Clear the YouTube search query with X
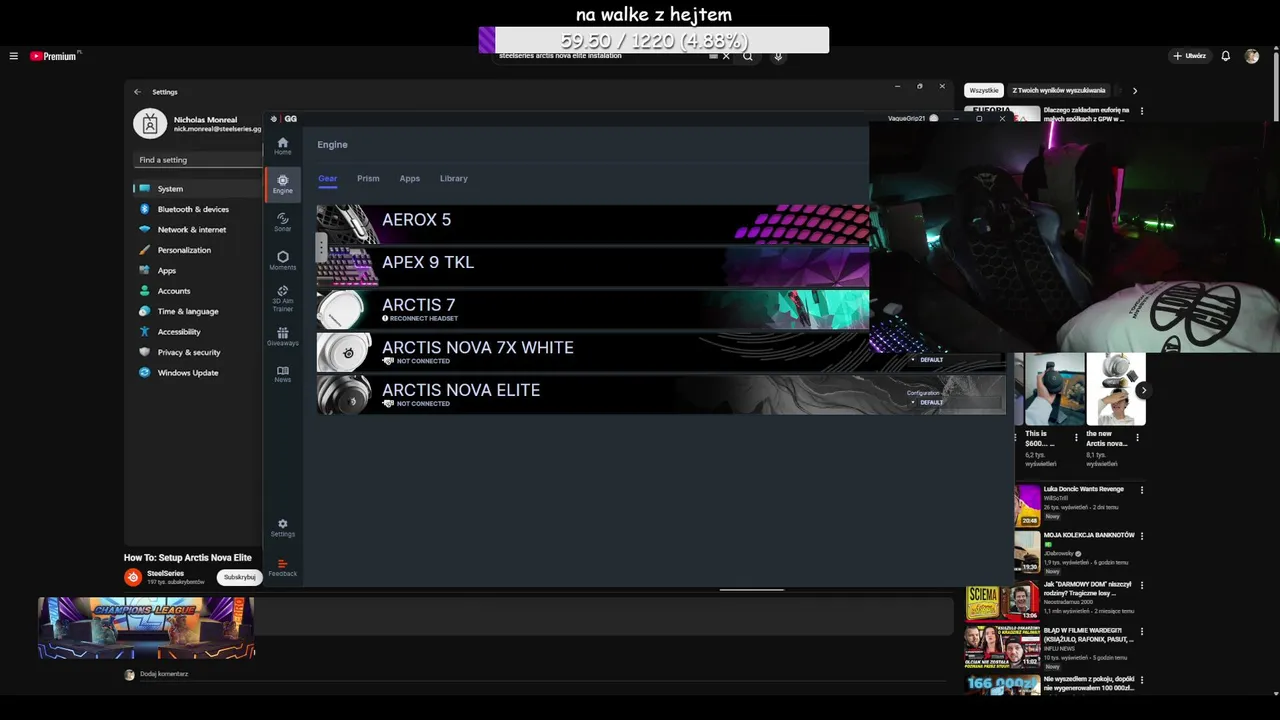 point(726,56)
